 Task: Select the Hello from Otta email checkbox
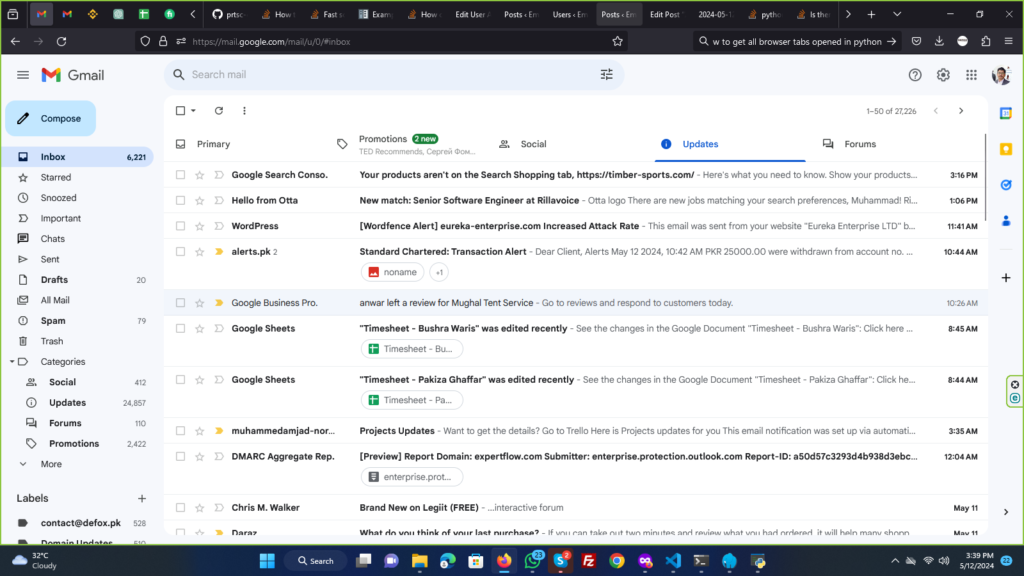[x=180, y=200]
